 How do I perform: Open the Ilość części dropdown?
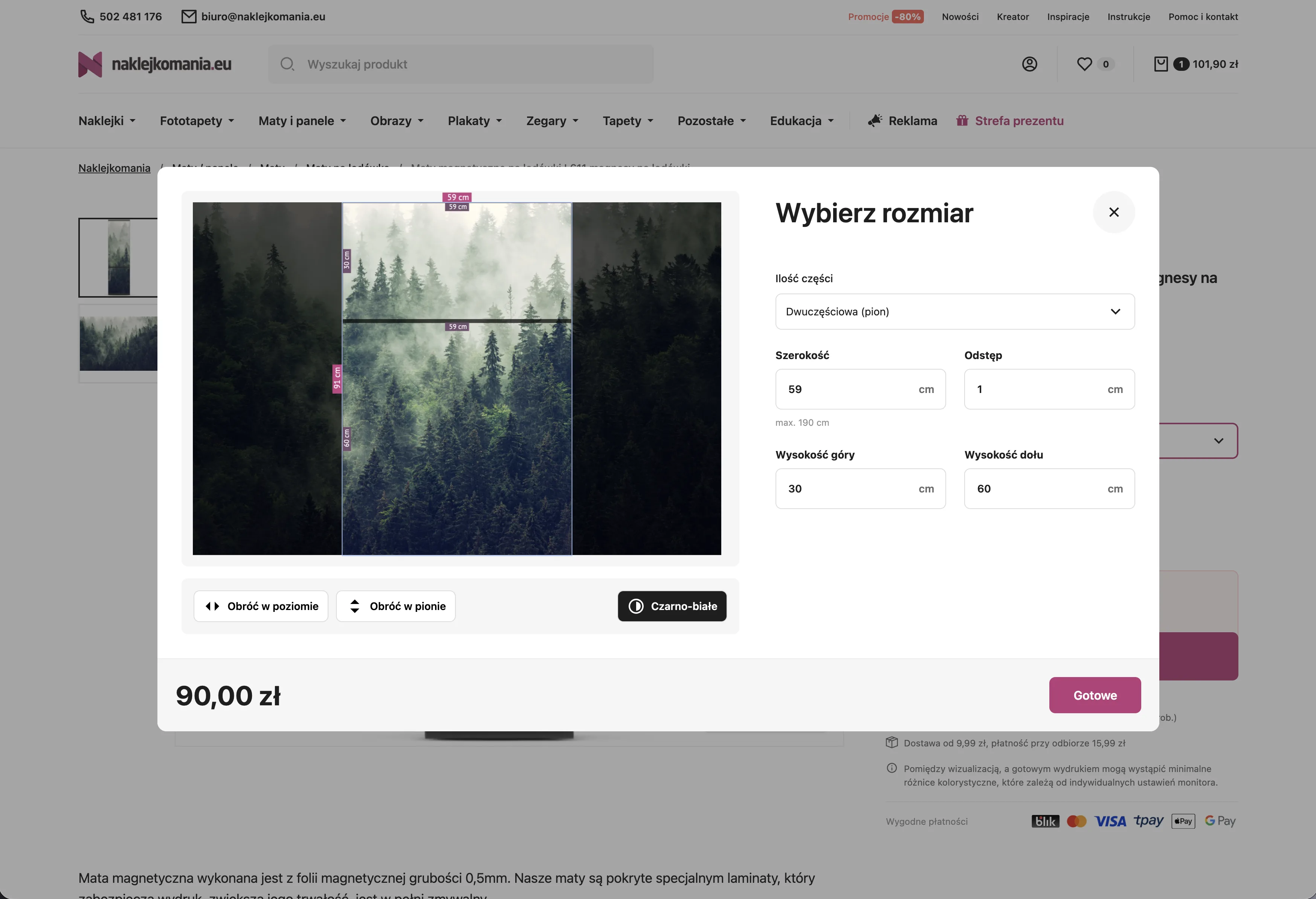(955, 312)
